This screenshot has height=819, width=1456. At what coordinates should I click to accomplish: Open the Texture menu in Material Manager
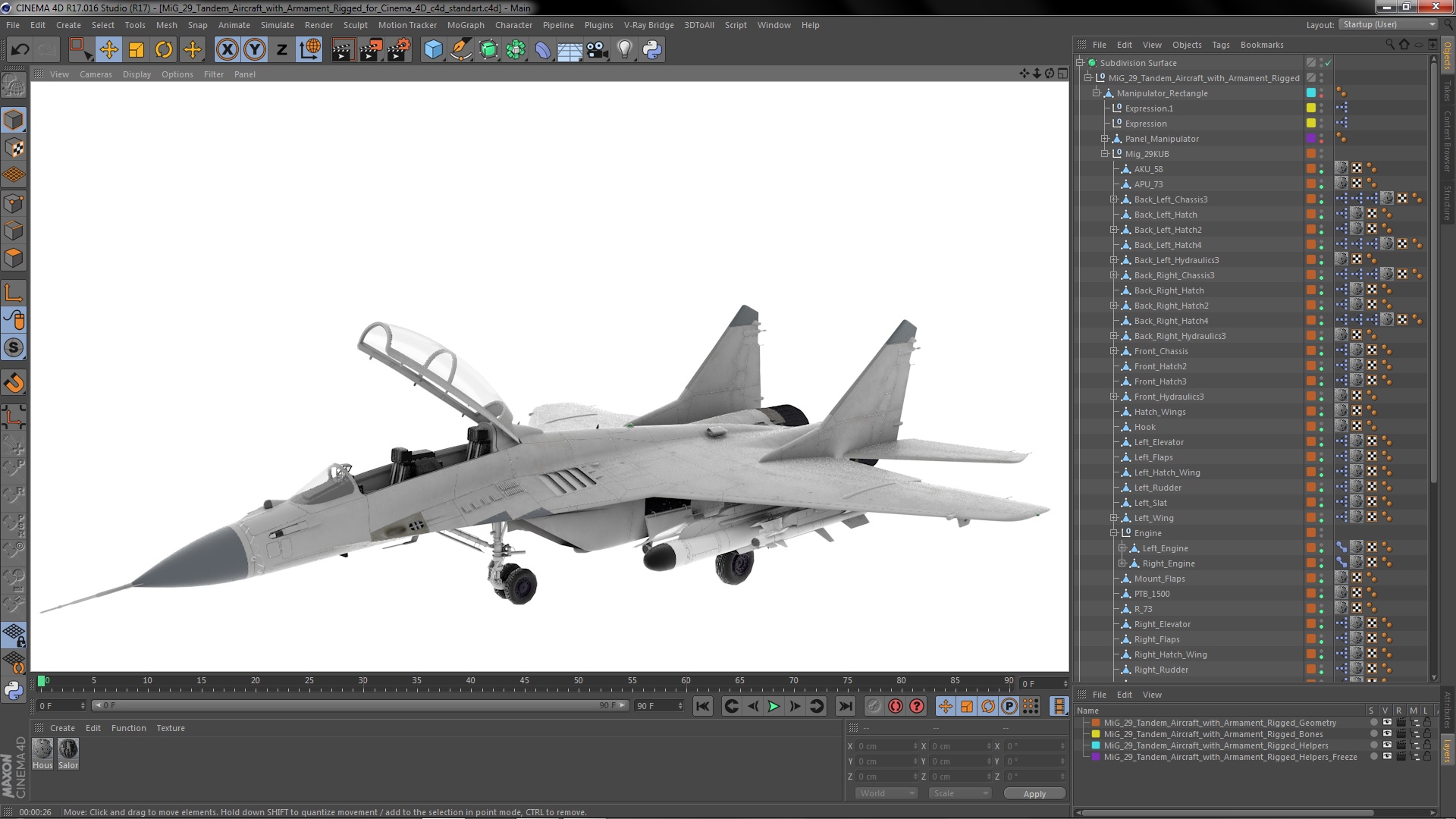click(x=171, y=728)
